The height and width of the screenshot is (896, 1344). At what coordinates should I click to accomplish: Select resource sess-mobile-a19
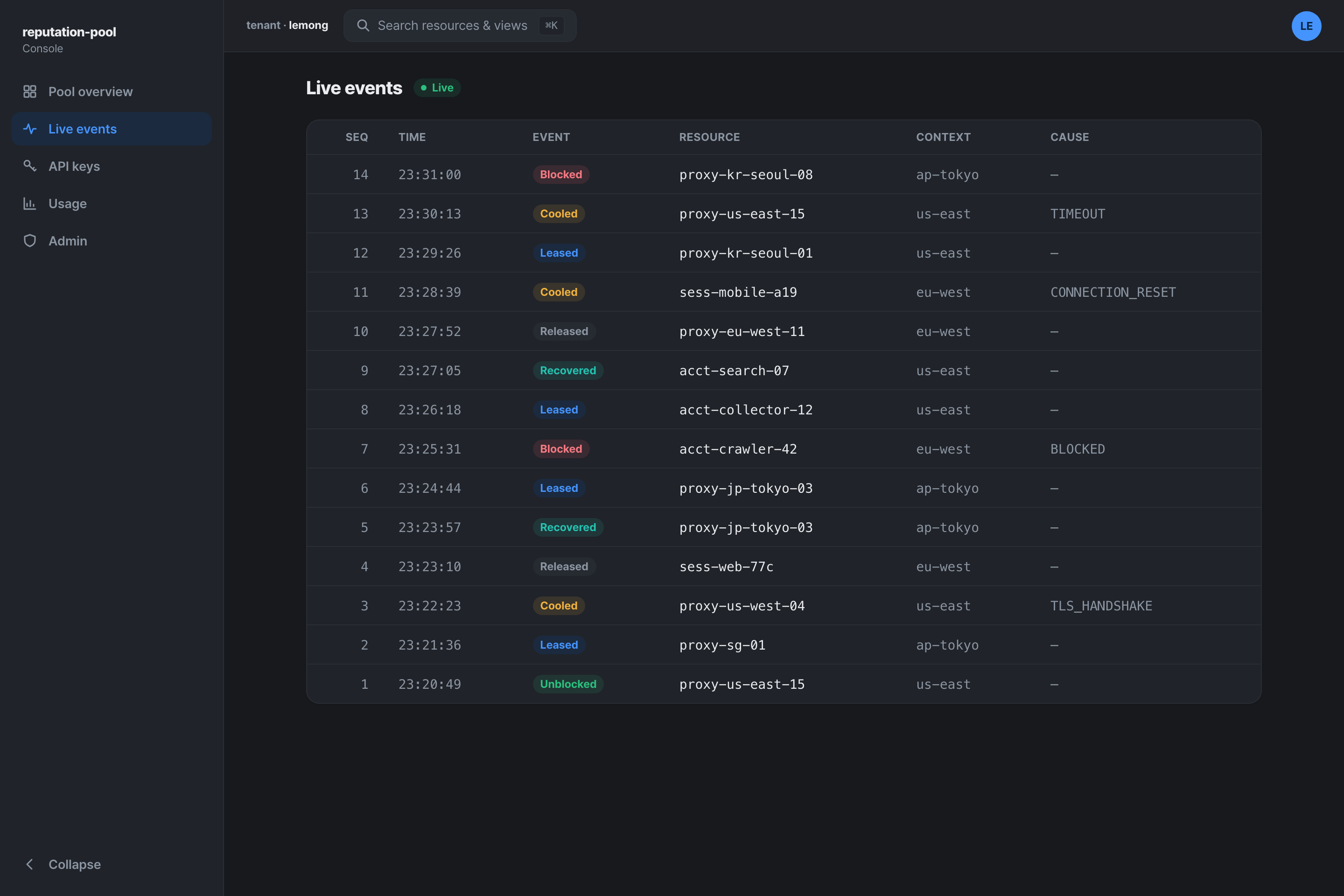click(738, 292)
